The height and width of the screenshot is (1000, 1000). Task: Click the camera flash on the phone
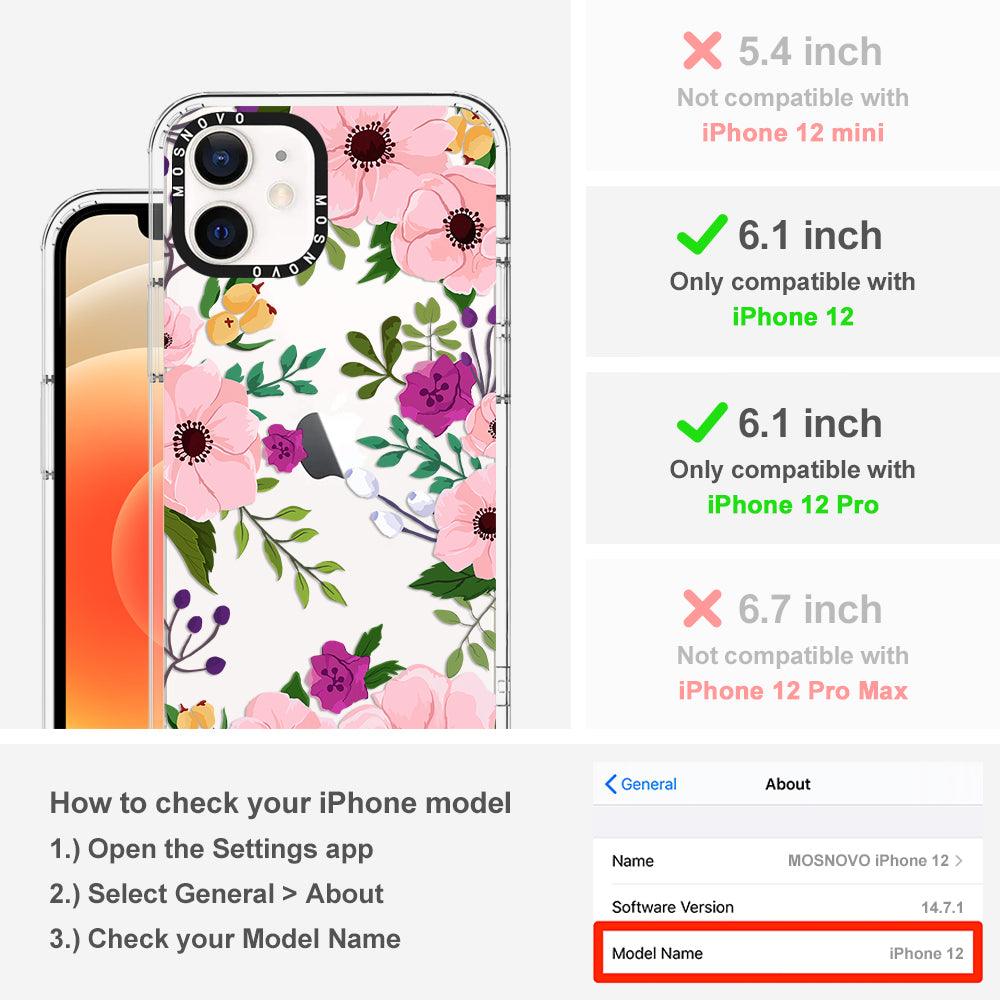(x=281, y=194)
